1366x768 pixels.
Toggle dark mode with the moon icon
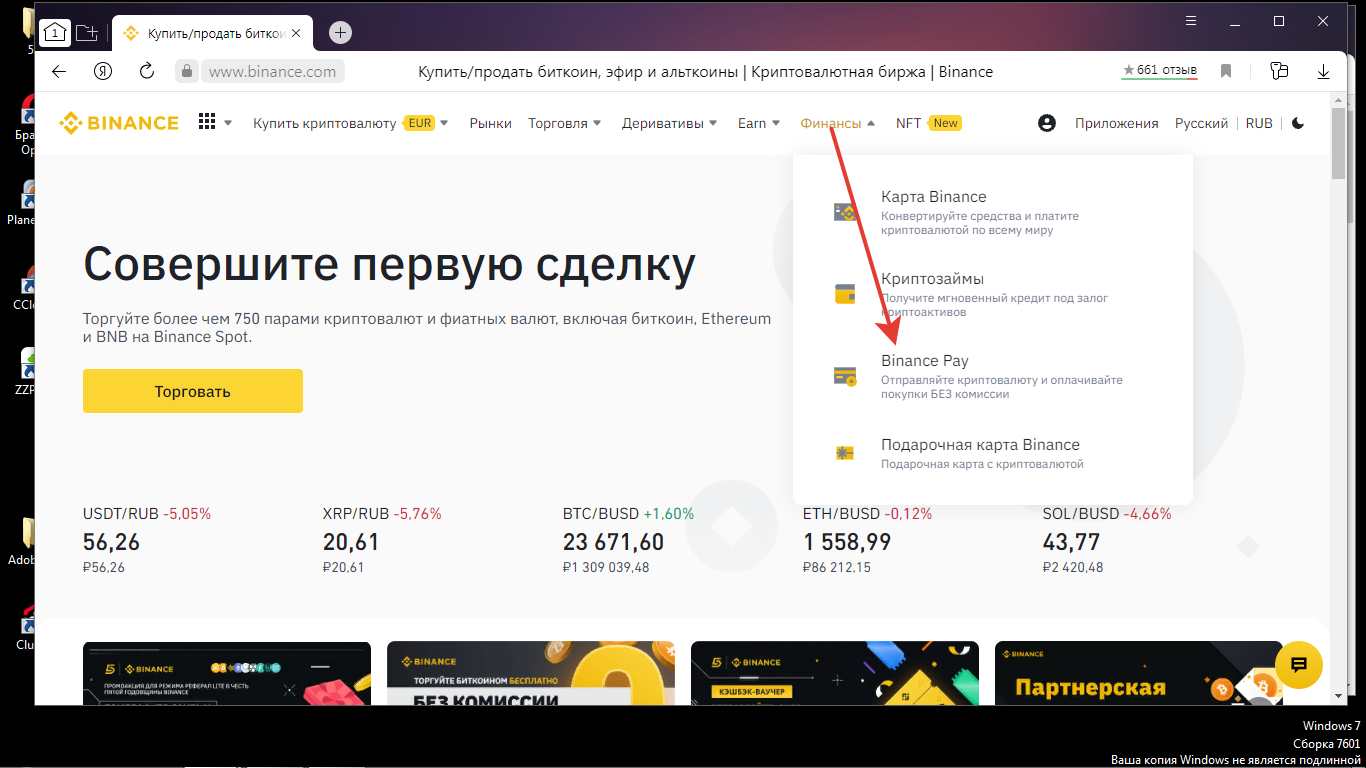click(1298, 123)
